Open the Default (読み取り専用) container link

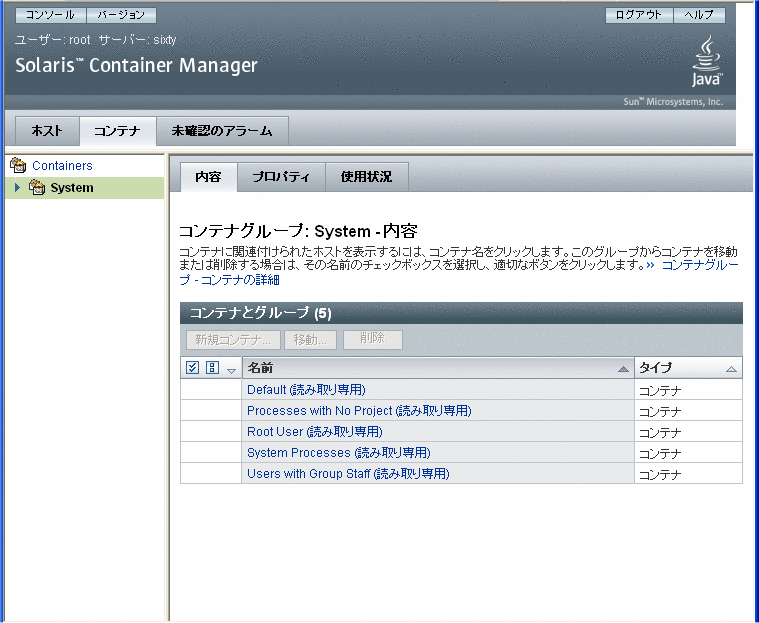306,390
